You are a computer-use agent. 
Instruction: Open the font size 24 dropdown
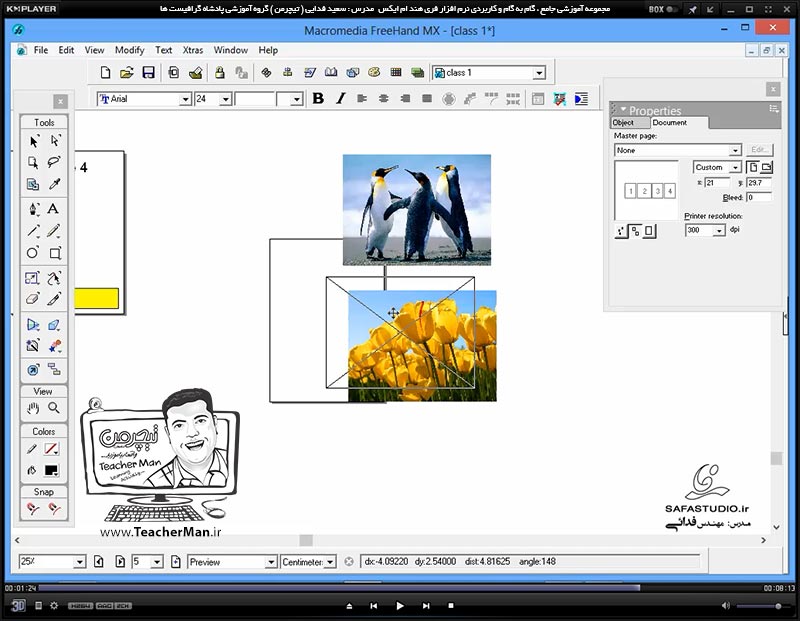[x=226, y=99]
